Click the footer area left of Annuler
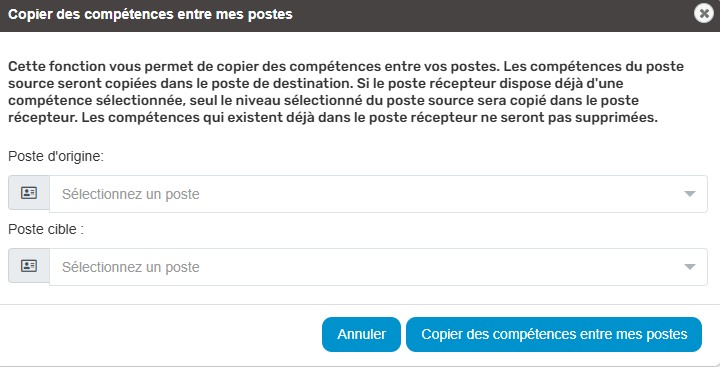 161,334
